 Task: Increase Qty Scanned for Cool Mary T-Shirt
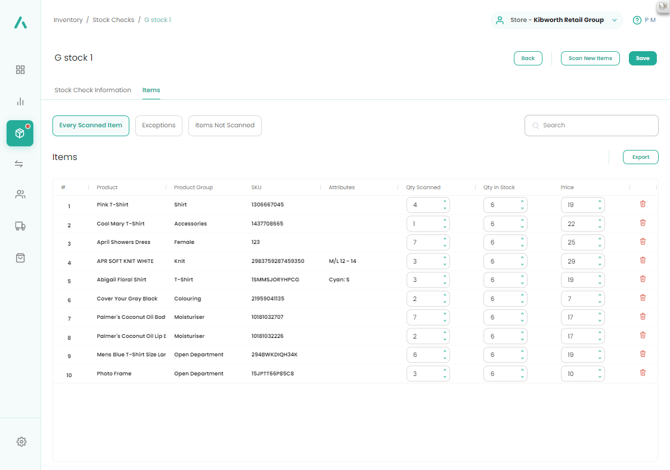[x=445, y=221]
